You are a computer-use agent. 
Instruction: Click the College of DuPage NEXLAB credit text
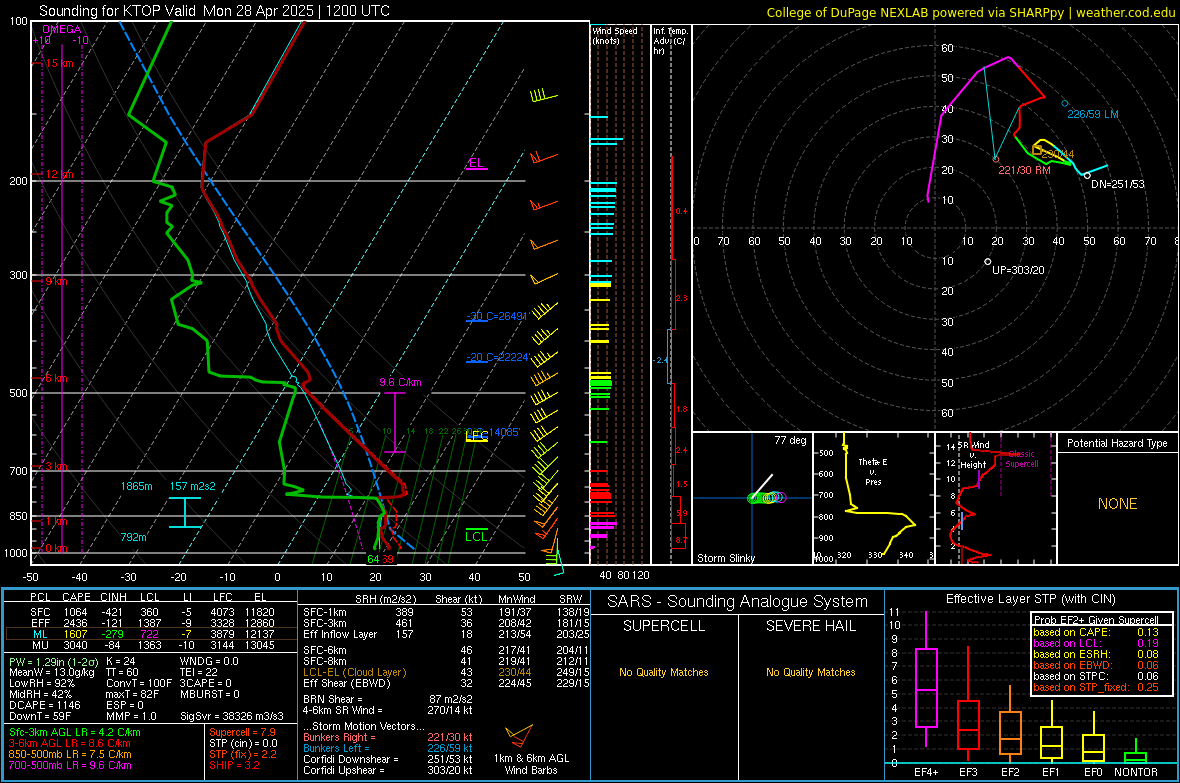(x=970, y=12)
